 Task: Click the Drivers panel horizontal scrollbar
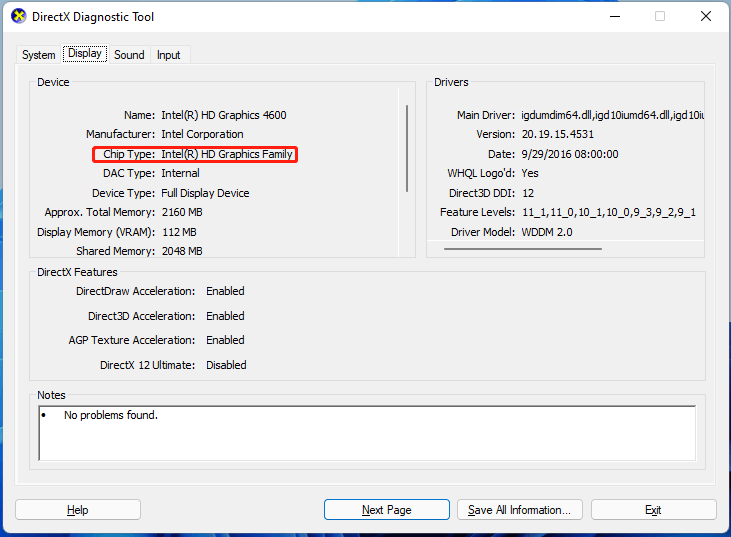523,249
